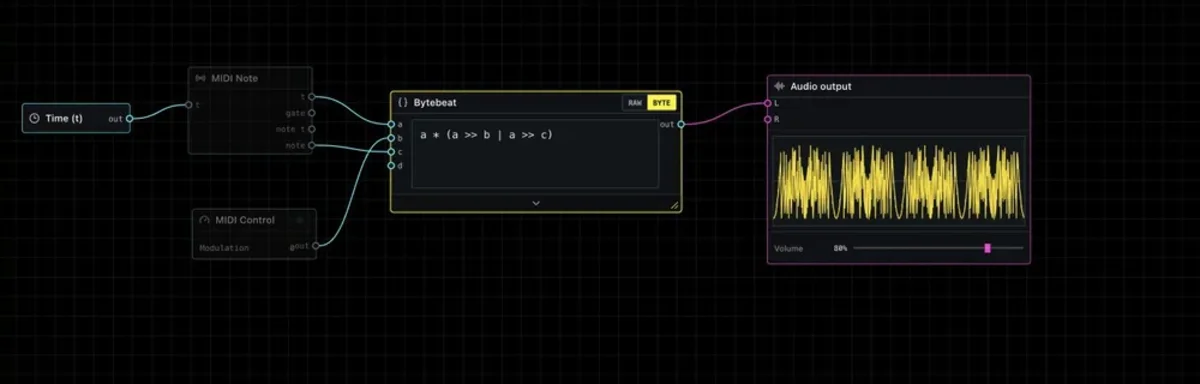Click the Modulation label in MIDI Control

(224, 248)
